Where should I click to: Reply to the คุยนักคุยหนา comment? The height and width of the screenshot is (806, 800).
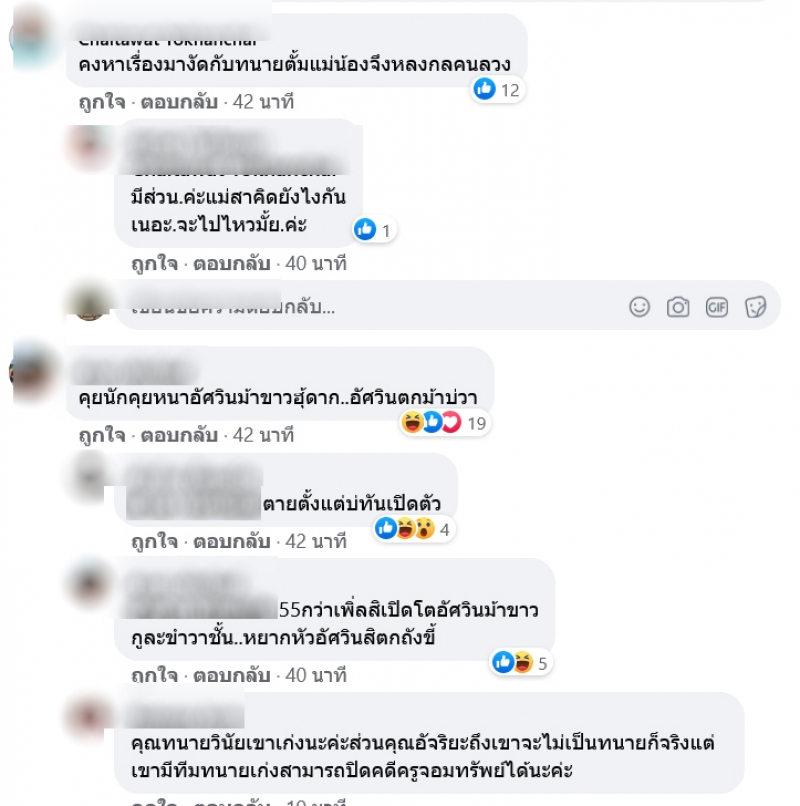[x=179, y=435]
